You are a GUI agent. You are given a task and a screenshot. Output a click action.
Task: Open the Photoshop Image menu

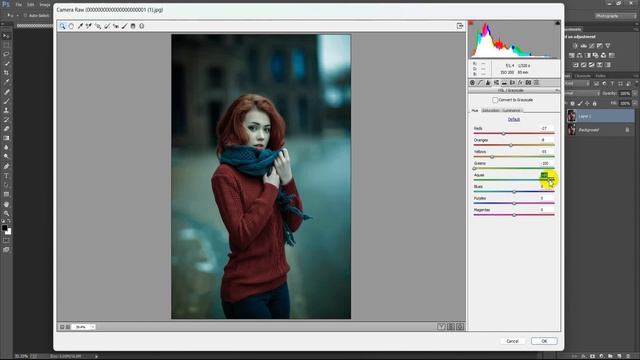pyautogui.click(x=45, y=4)
